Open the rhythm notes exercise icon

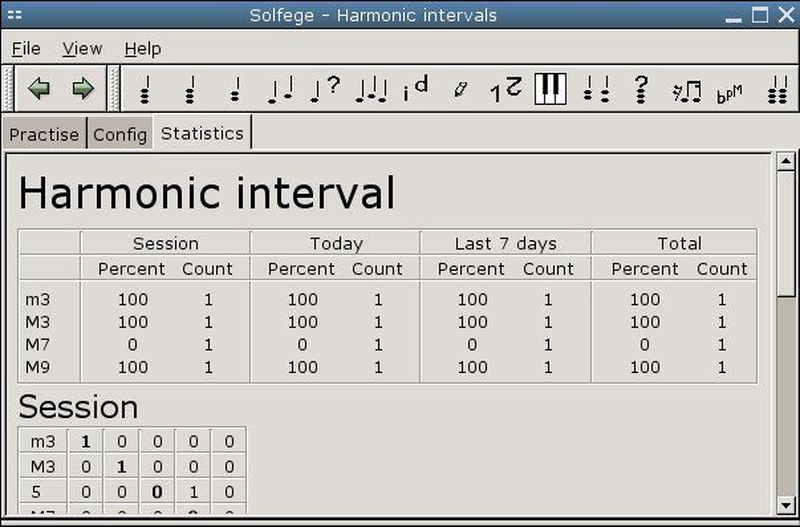click(x=686, y=91)
